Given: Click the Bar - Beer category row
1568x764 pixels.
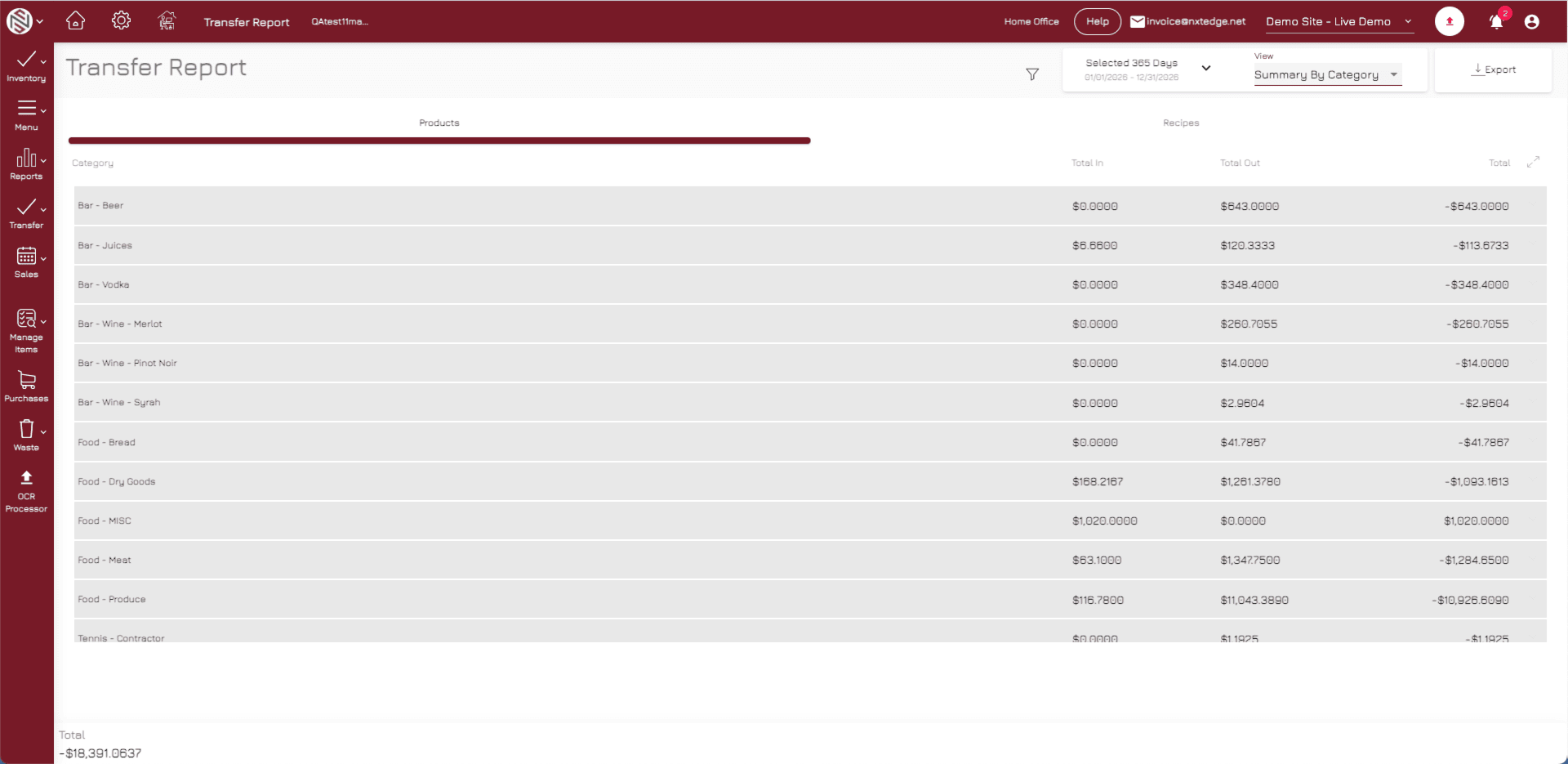Looking at the screenshot, I should pyautogui.click(x=810, y=206).
